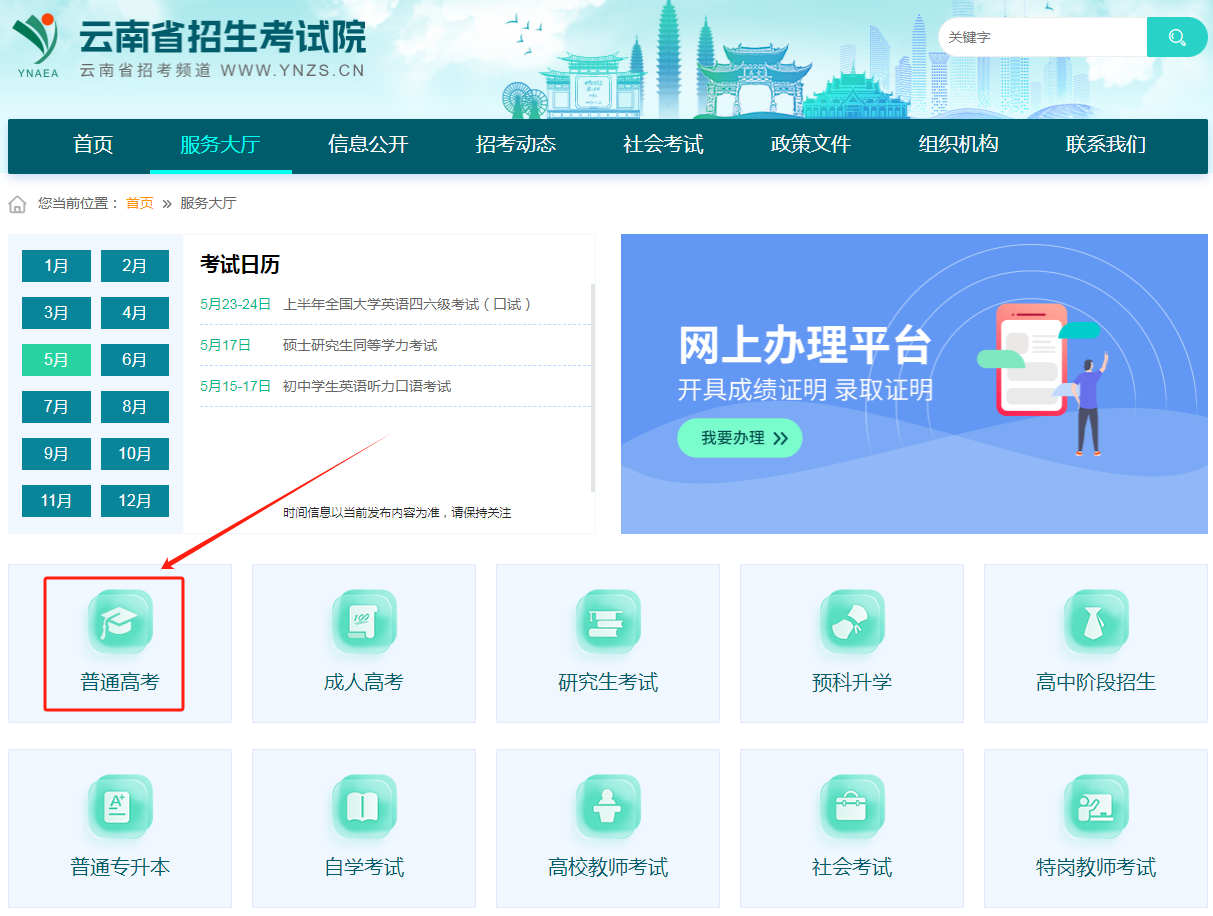The height and width of the screenshot is (916, 1213).
Task: Select 1月 in exam calendar
Action: tap(56, 266)
